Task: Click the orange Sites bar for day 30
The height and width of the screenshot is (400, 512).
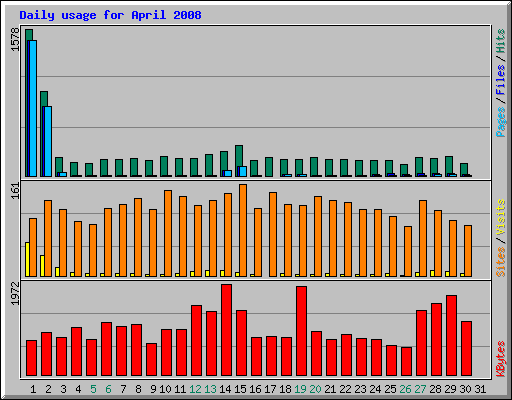Action: (x=468, y=251)
